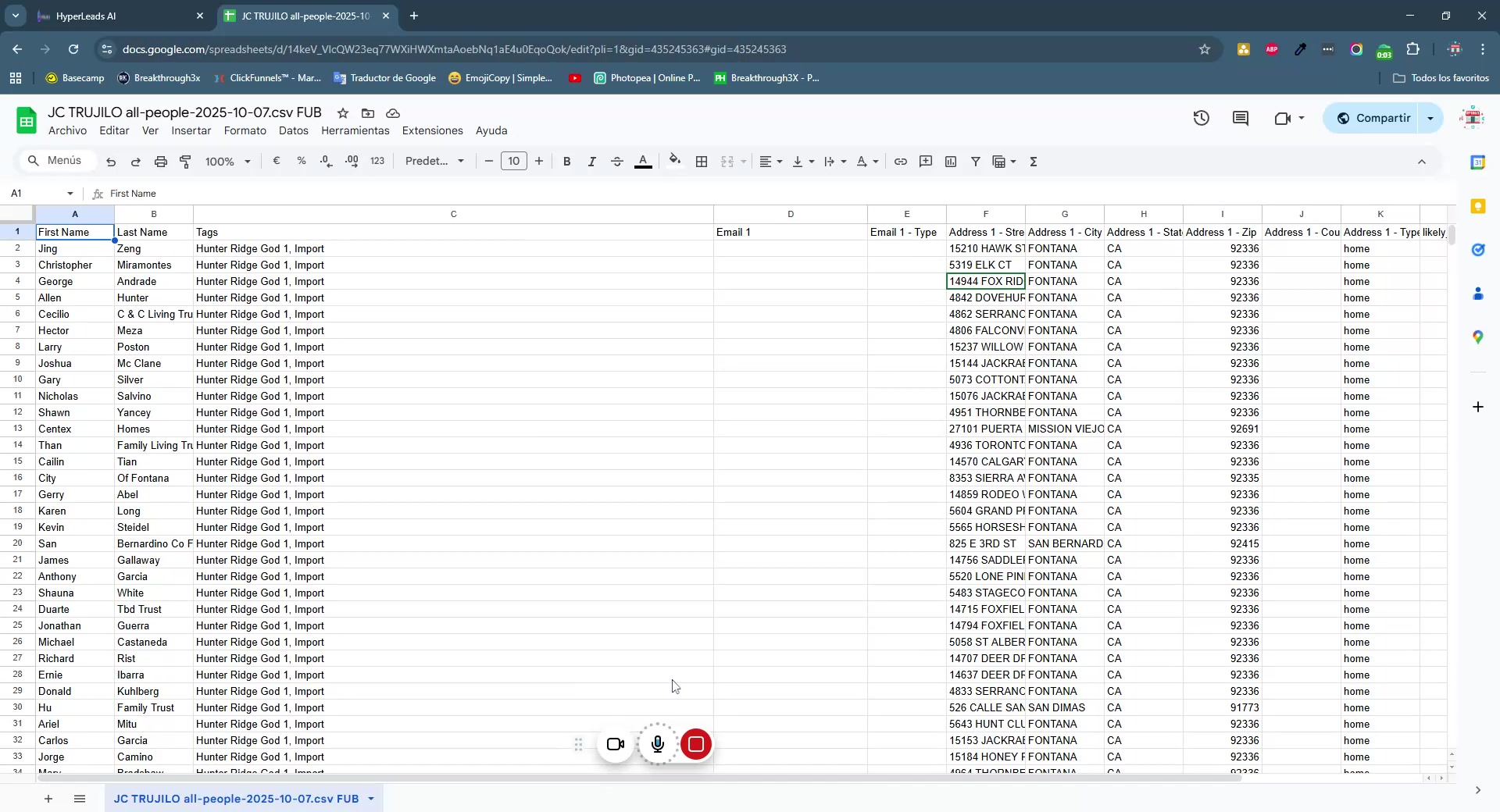Open the Datos menu
The image size is (1500, 812).
294,130
